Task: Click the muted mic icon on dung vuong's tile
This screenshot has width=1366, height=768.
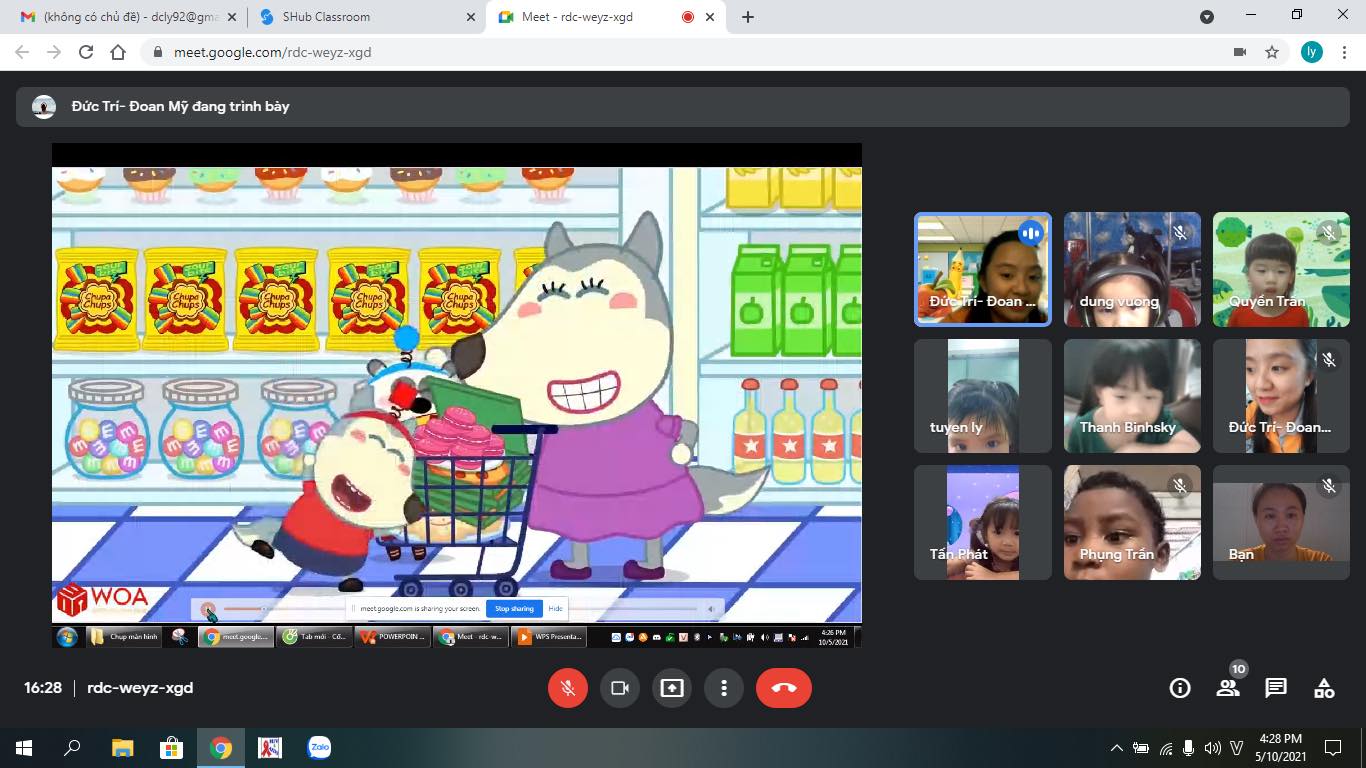Action: 1180,233
